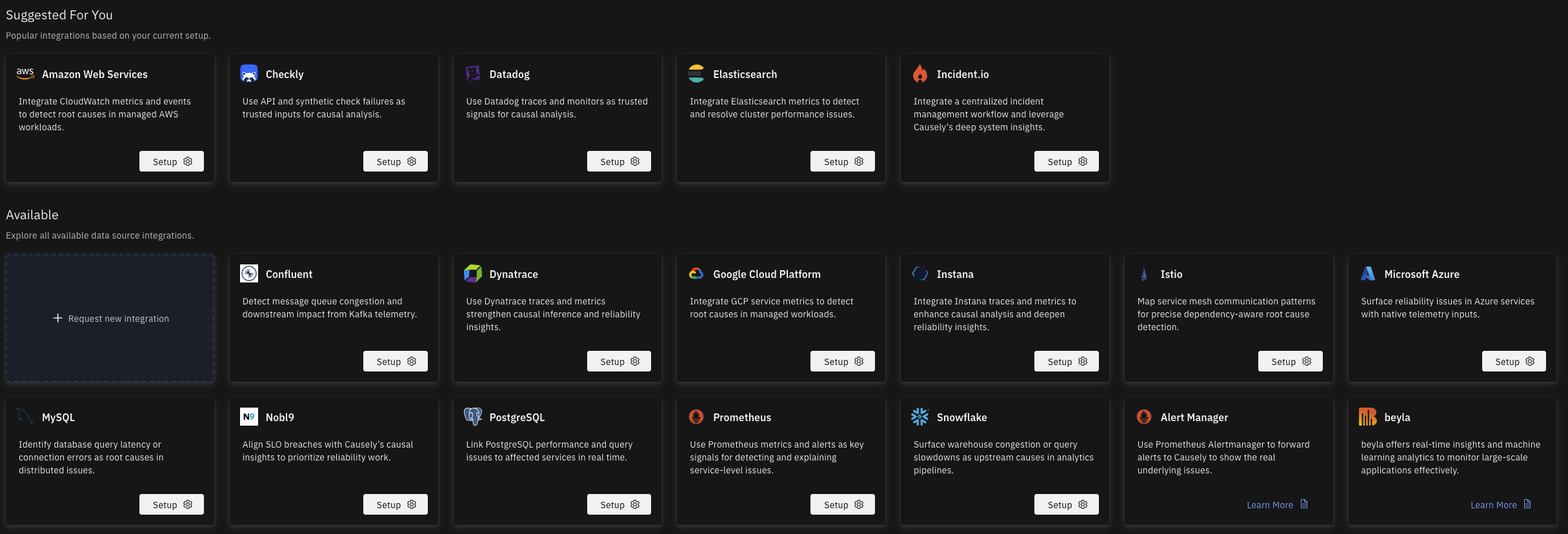
Task: Click the beyla logo icon
Action: [x=1368, y=417]
